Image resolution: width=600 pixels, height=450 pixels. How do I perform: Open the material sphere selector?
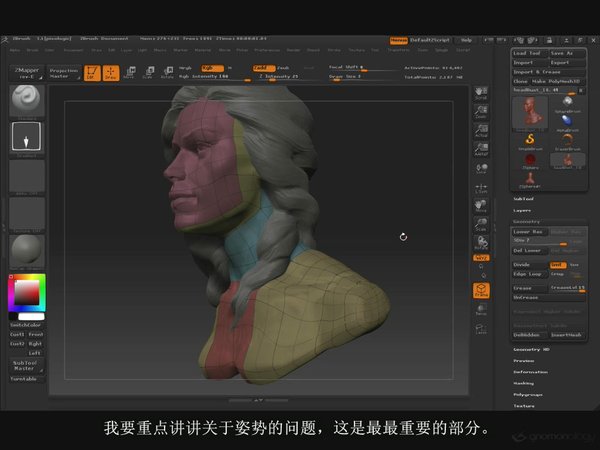tap(26, 250)
